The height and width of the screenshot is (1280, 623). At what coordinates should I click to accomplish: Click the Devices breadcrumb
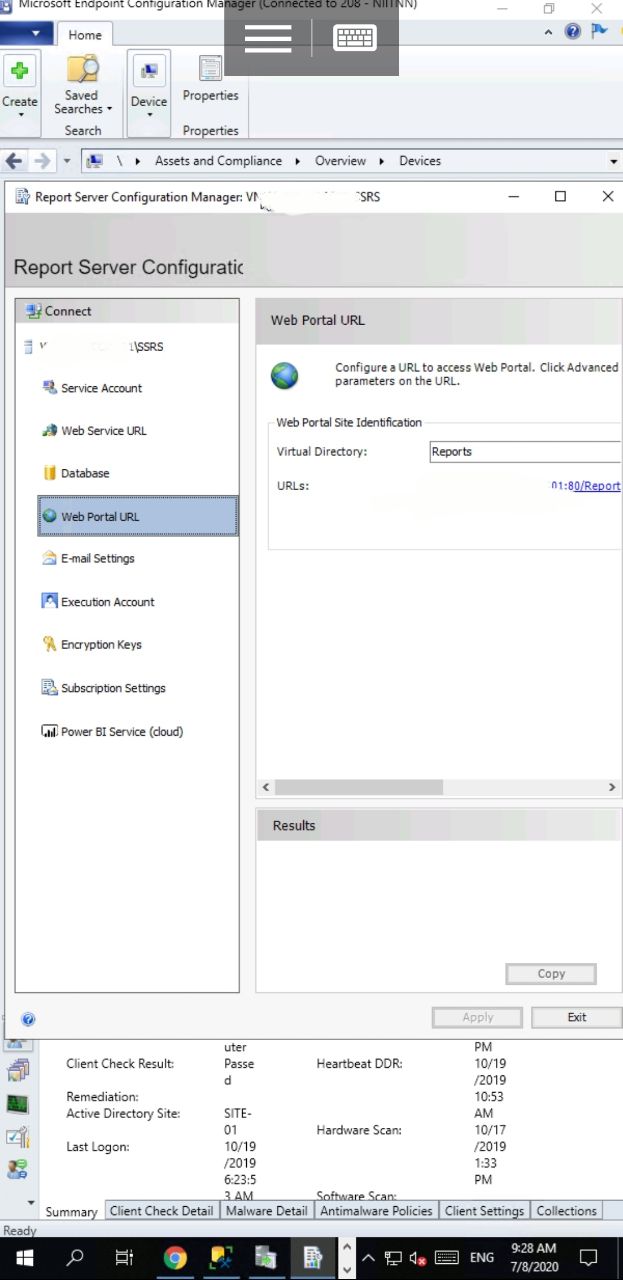(x=420, y=161)
